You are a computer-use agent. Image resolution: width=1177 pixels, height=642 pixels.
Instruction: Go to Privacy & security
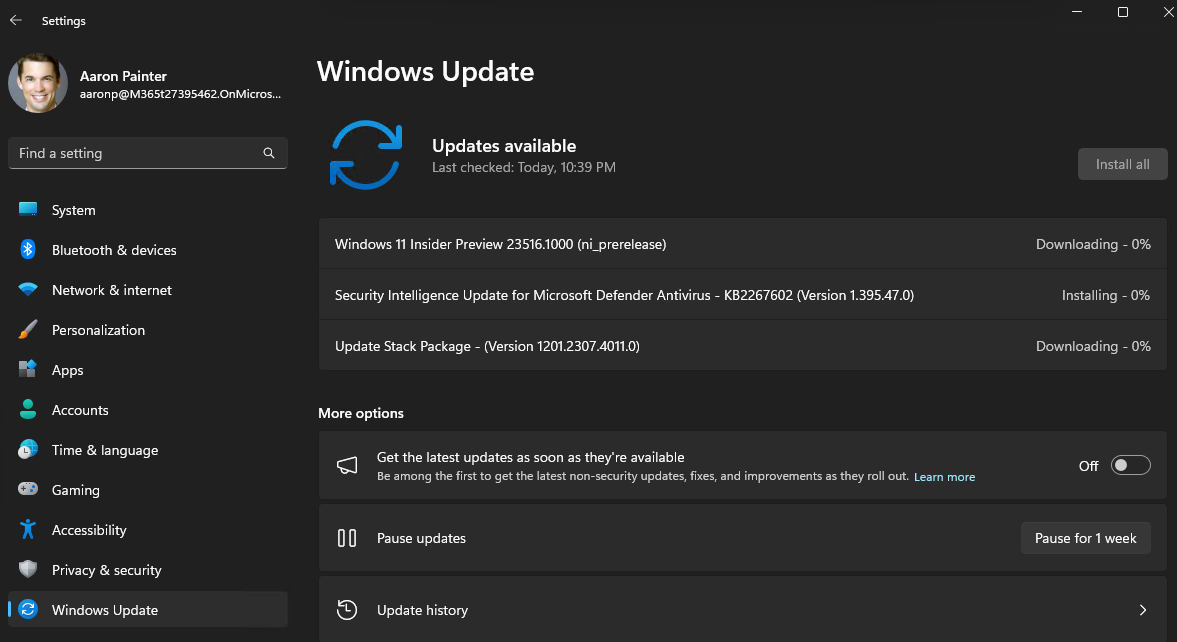(x=148, y=570)
